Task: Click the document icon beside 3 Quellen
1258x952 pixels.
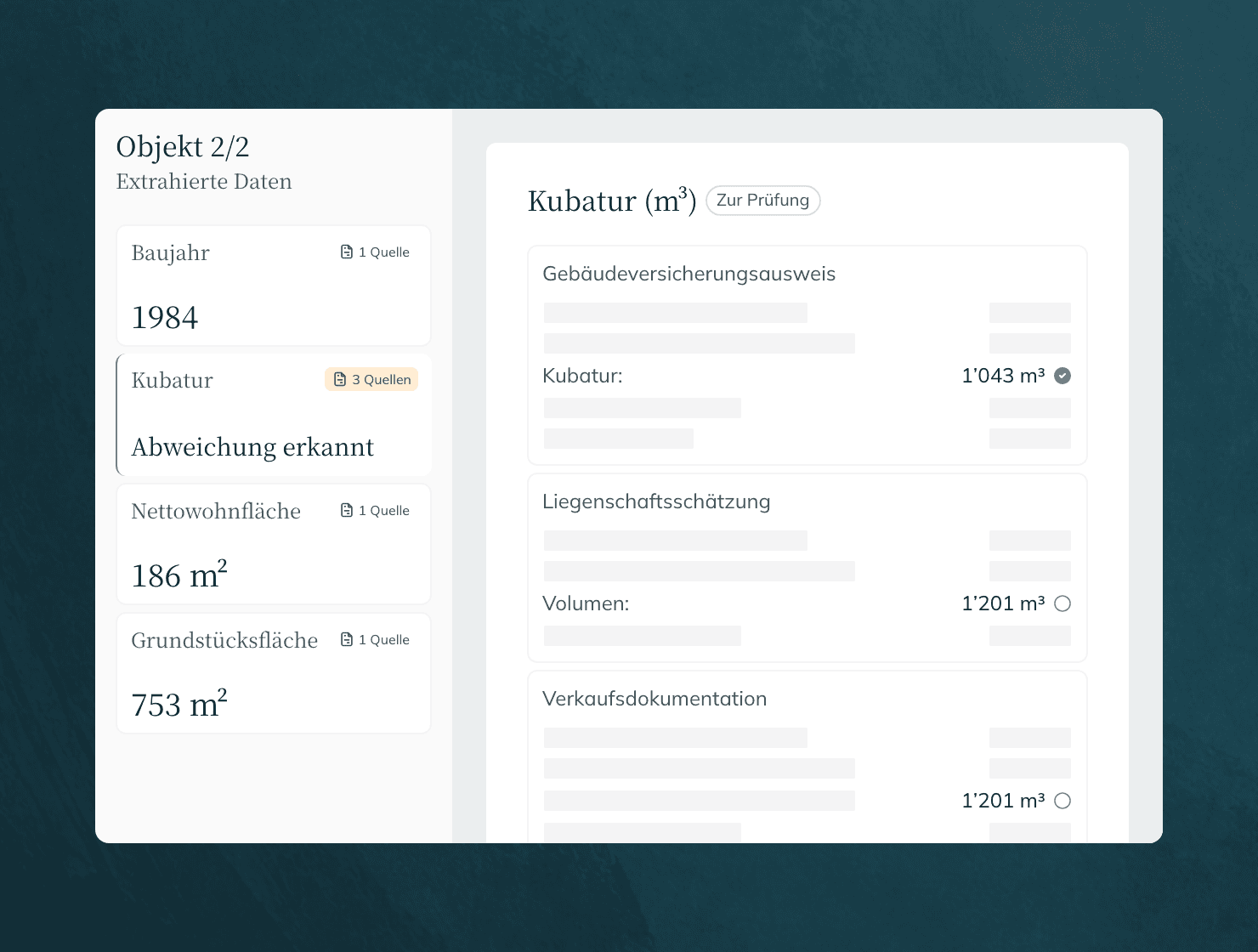Action: pyautogui.click(x=340, y=379)
